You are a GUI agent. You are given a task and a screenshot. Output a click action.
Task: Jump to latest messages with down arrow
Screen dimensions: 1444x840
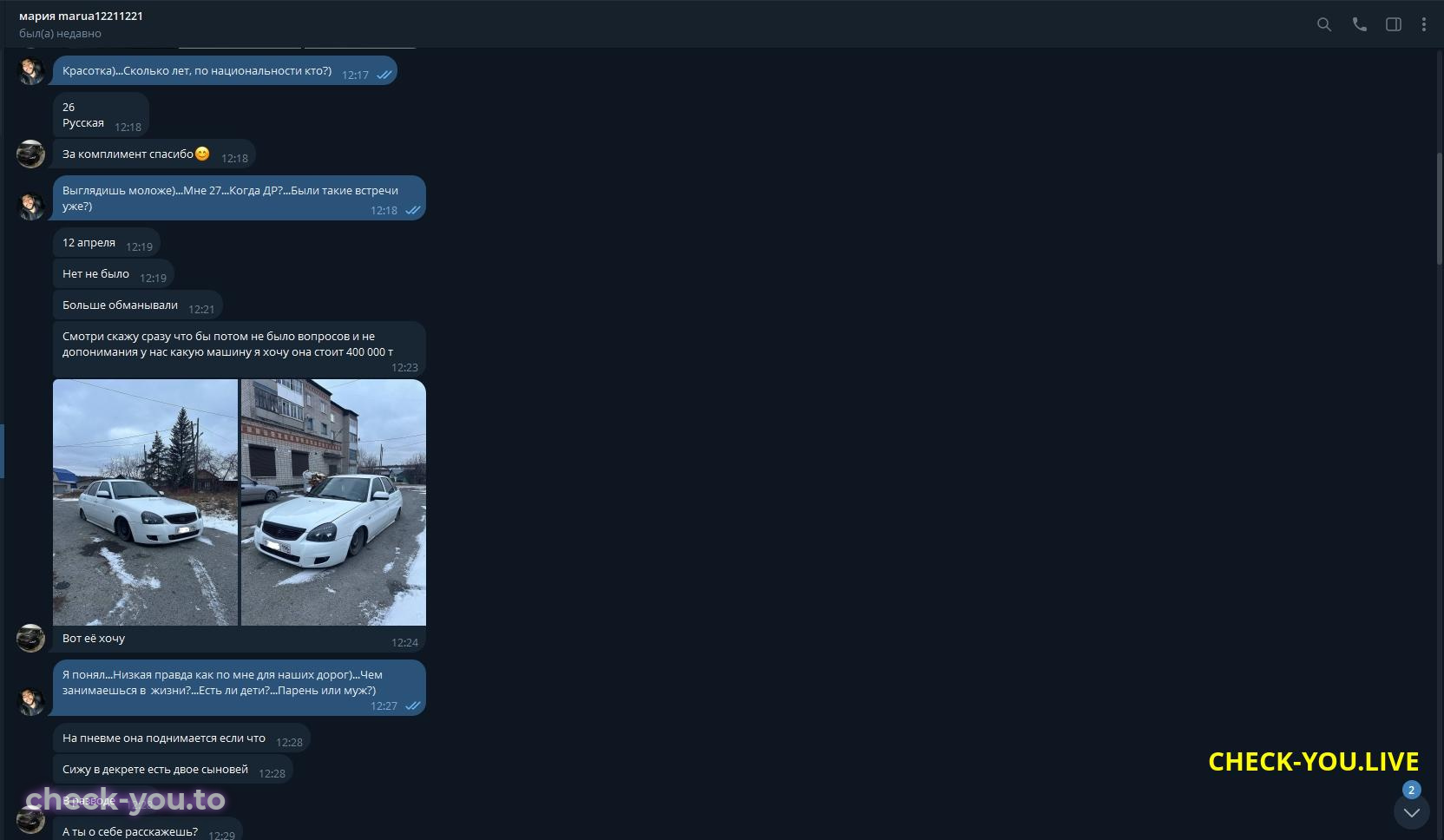[1412, 812]
